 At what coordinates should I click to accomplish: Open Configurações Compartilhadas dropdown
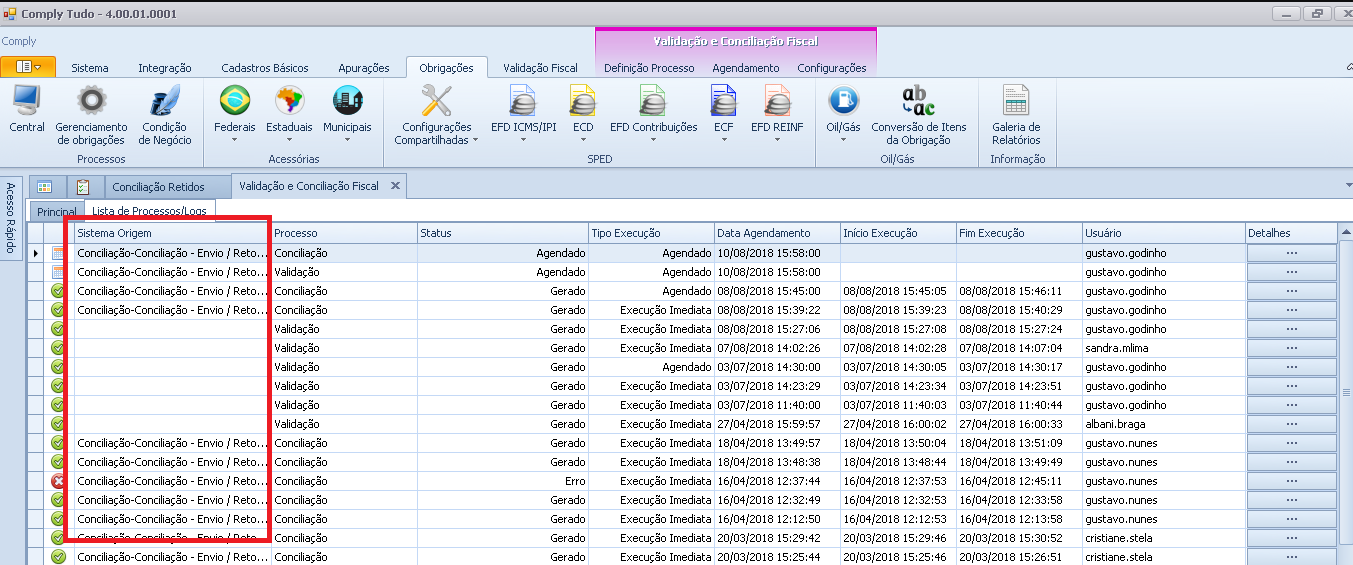coord(436,134)
